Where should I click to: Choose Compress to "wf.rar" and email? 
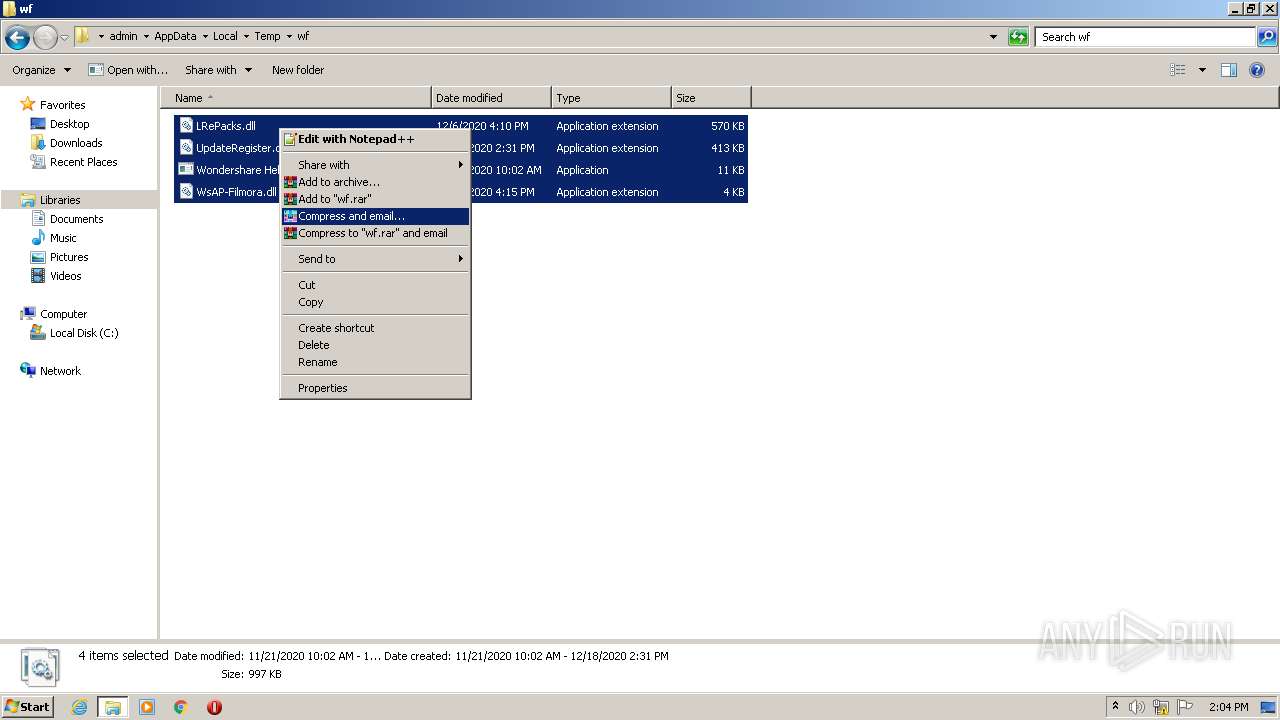375,233
